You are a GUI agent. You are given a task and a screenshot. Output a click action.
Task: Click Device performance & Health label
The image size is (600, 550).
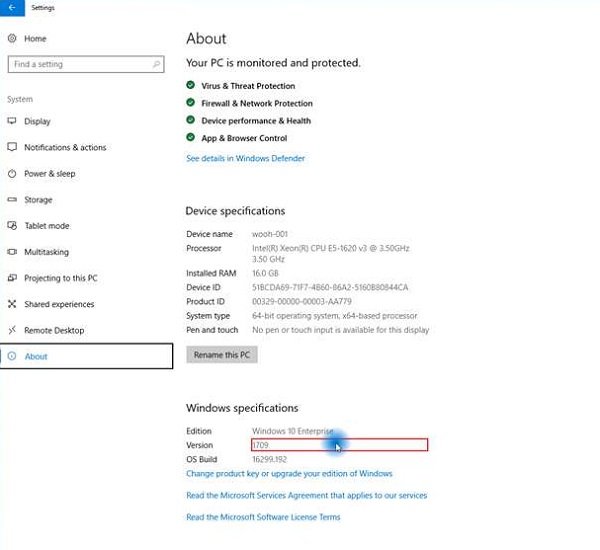pos(256,121)
